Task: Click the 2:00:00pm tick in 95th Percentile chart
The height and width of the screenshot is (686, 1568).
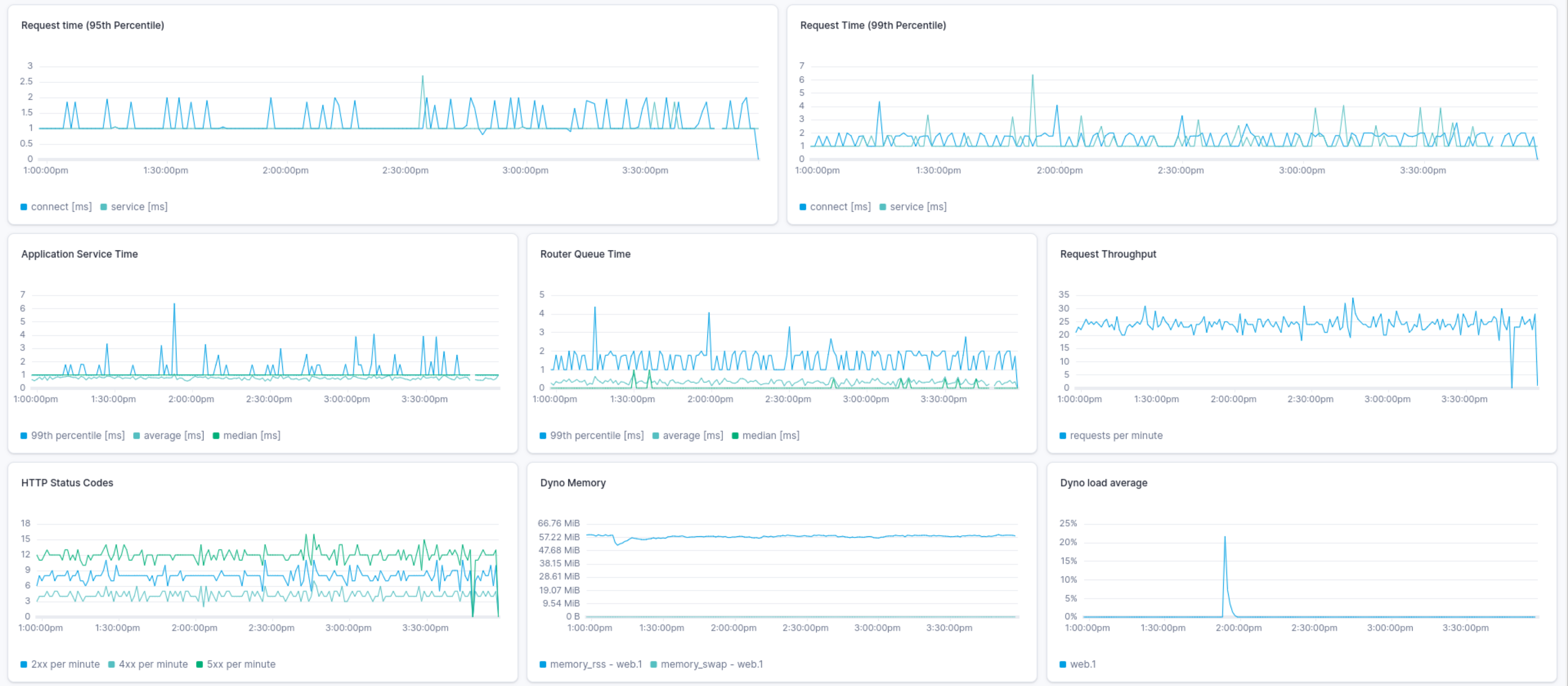Action: [286, 170]
